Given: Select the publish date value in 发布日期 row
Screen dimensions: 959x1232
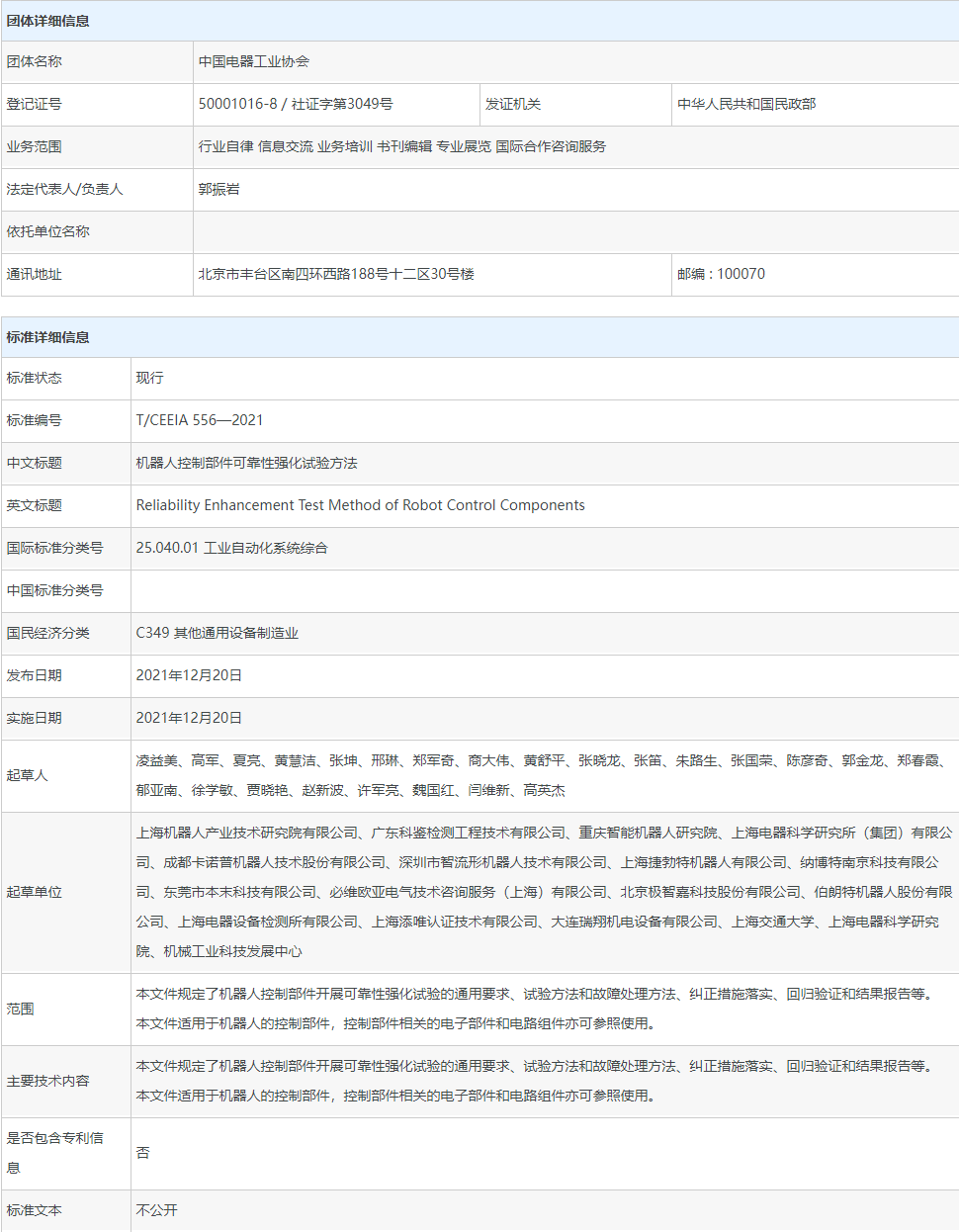Looking at the screenshot, I should point(189,675).
